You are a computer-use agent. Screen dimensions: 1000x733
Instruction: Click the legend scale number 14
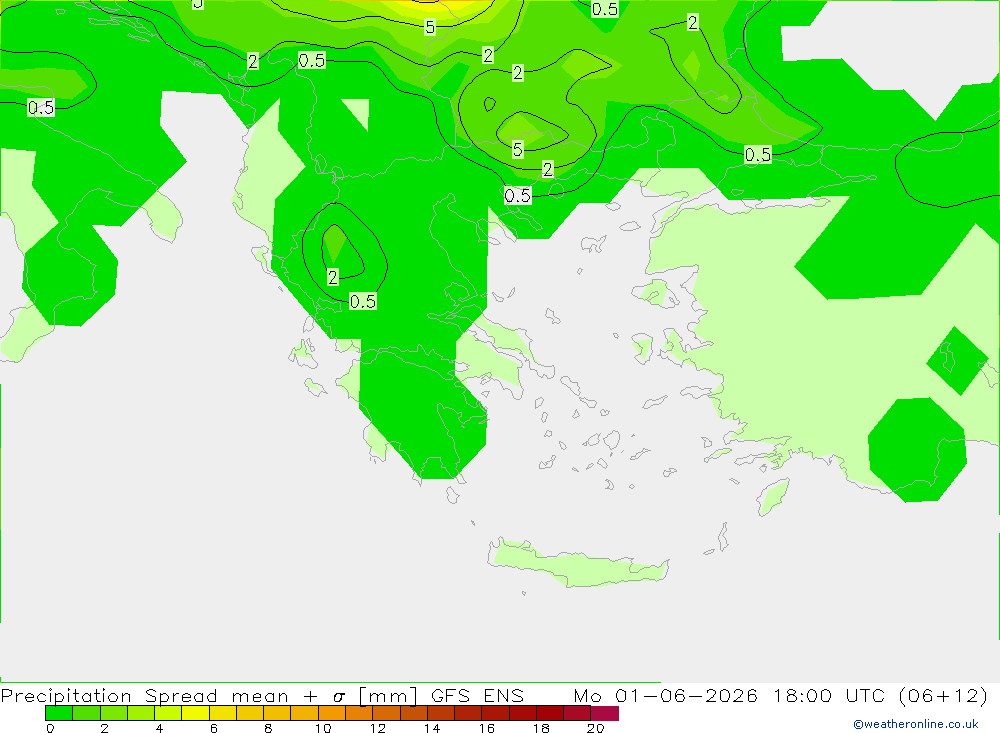pyautogui.click(x=432, y=728)
